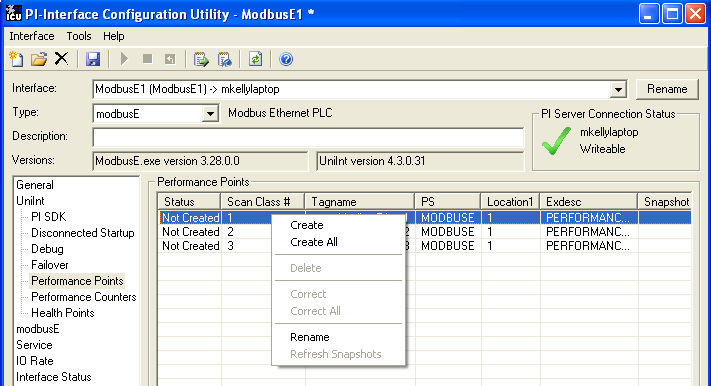The height and width of the screenshot is (386, 711).
Task: Click the Location1 column header
Action: click(x=510, y=202)
